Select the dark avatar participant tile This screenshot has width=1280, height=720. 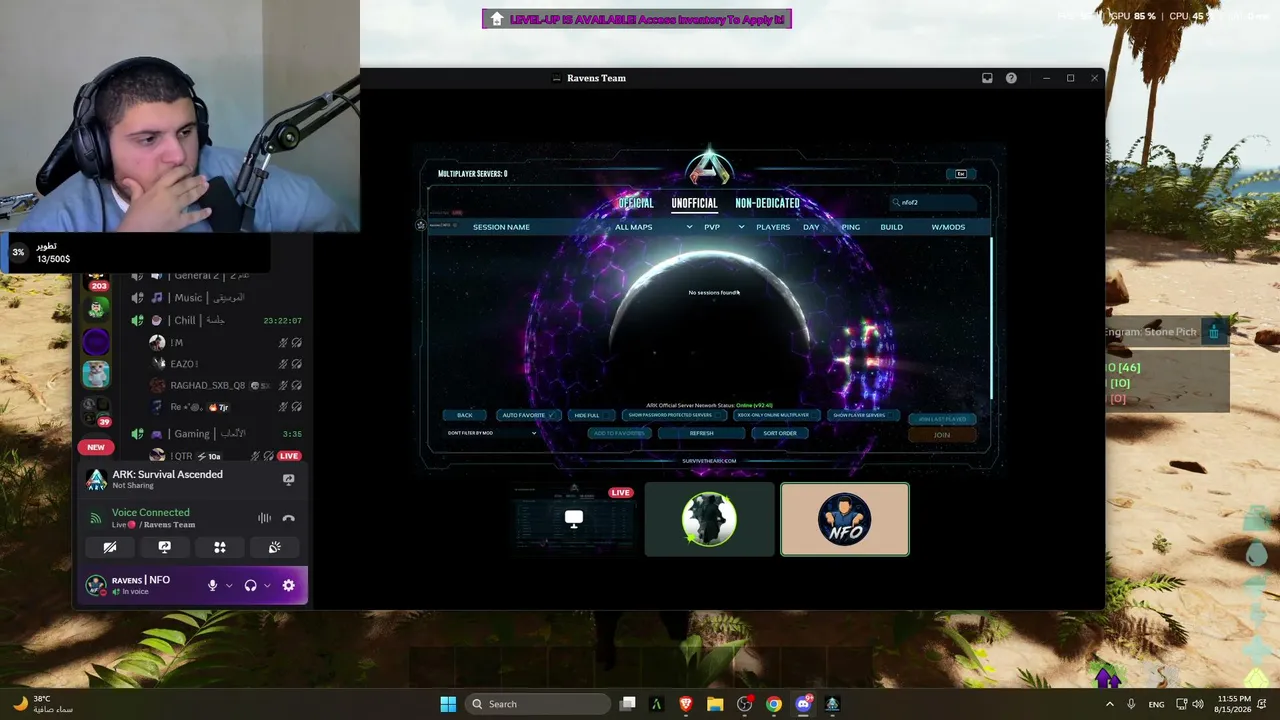click(x=709, y=519)
